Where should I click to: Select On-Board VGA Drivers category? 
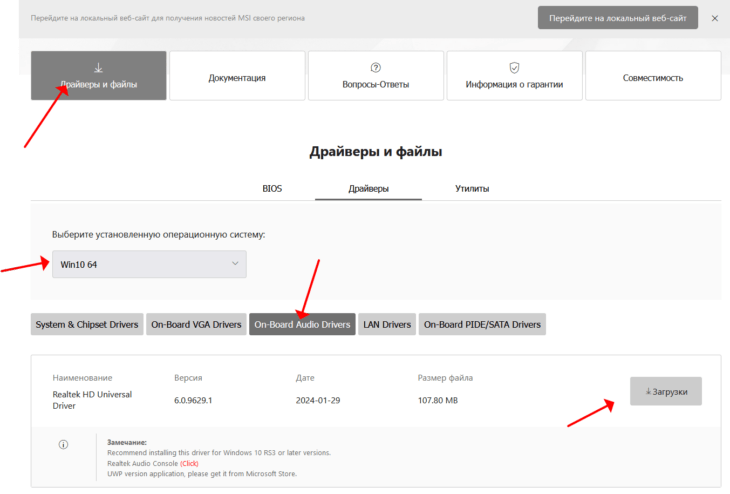(x=196, y=325)
